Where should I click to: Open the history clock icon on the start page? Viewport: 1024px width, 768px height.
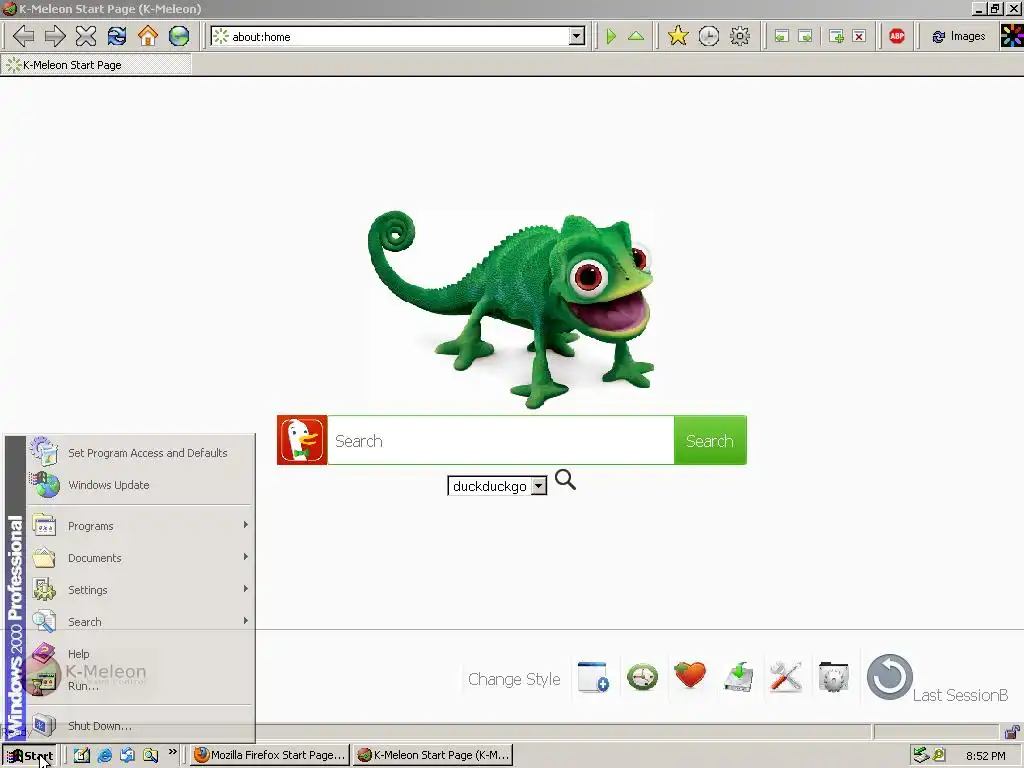point(642,677)
